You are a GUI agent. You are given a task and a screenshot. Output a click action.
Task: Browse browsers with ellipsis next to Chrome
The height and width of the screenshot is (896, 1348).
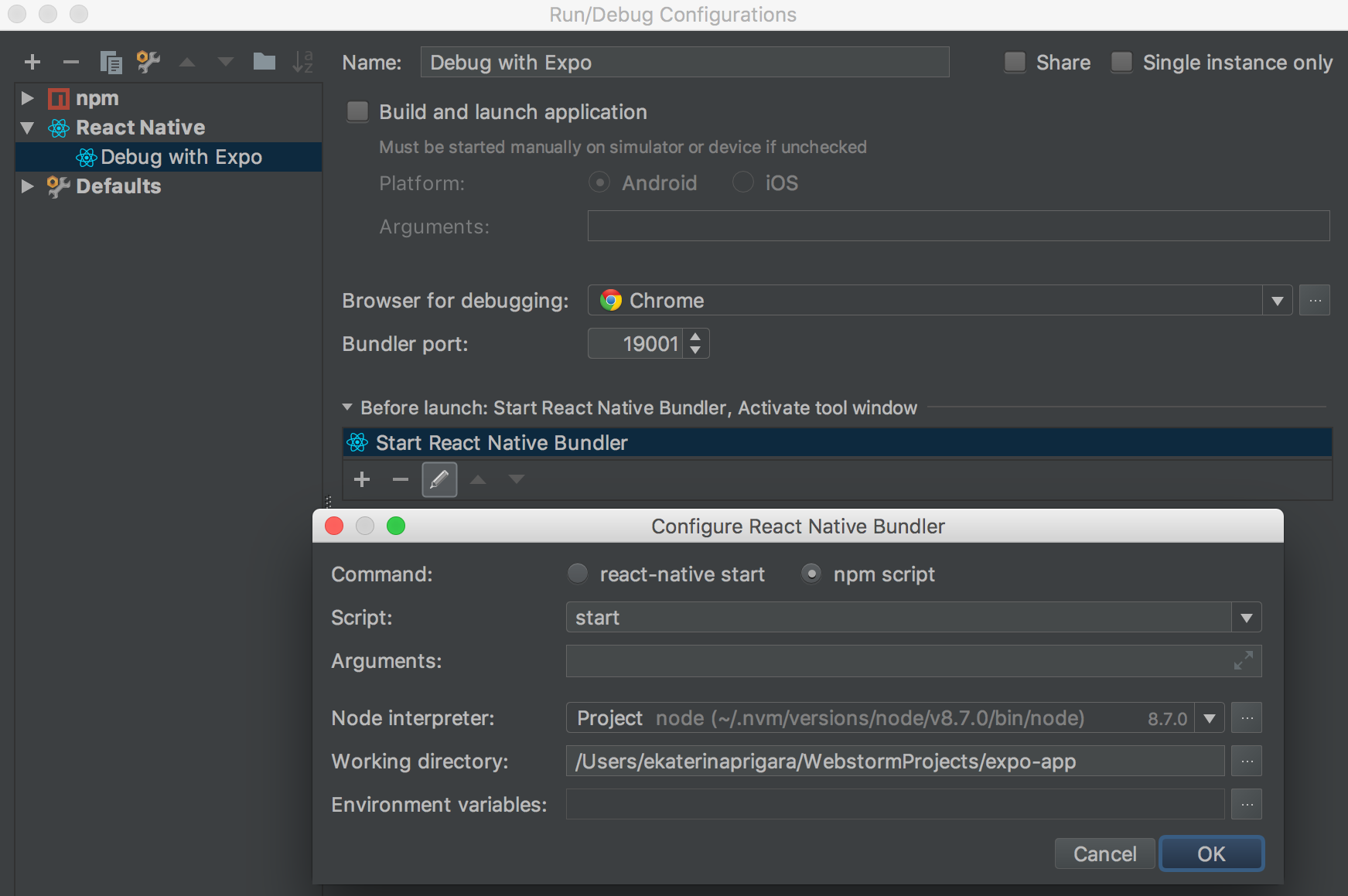1315,300
